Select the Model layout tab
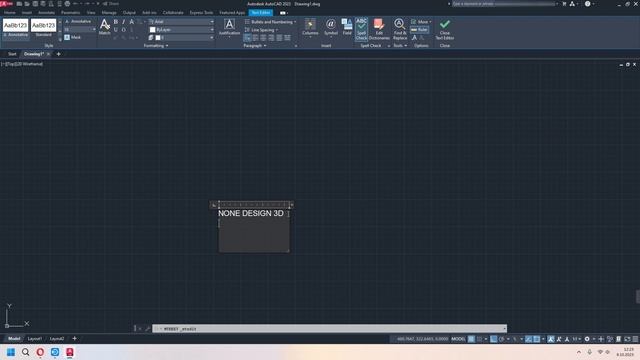Viewport: 640px width, 360px height. 14,339
